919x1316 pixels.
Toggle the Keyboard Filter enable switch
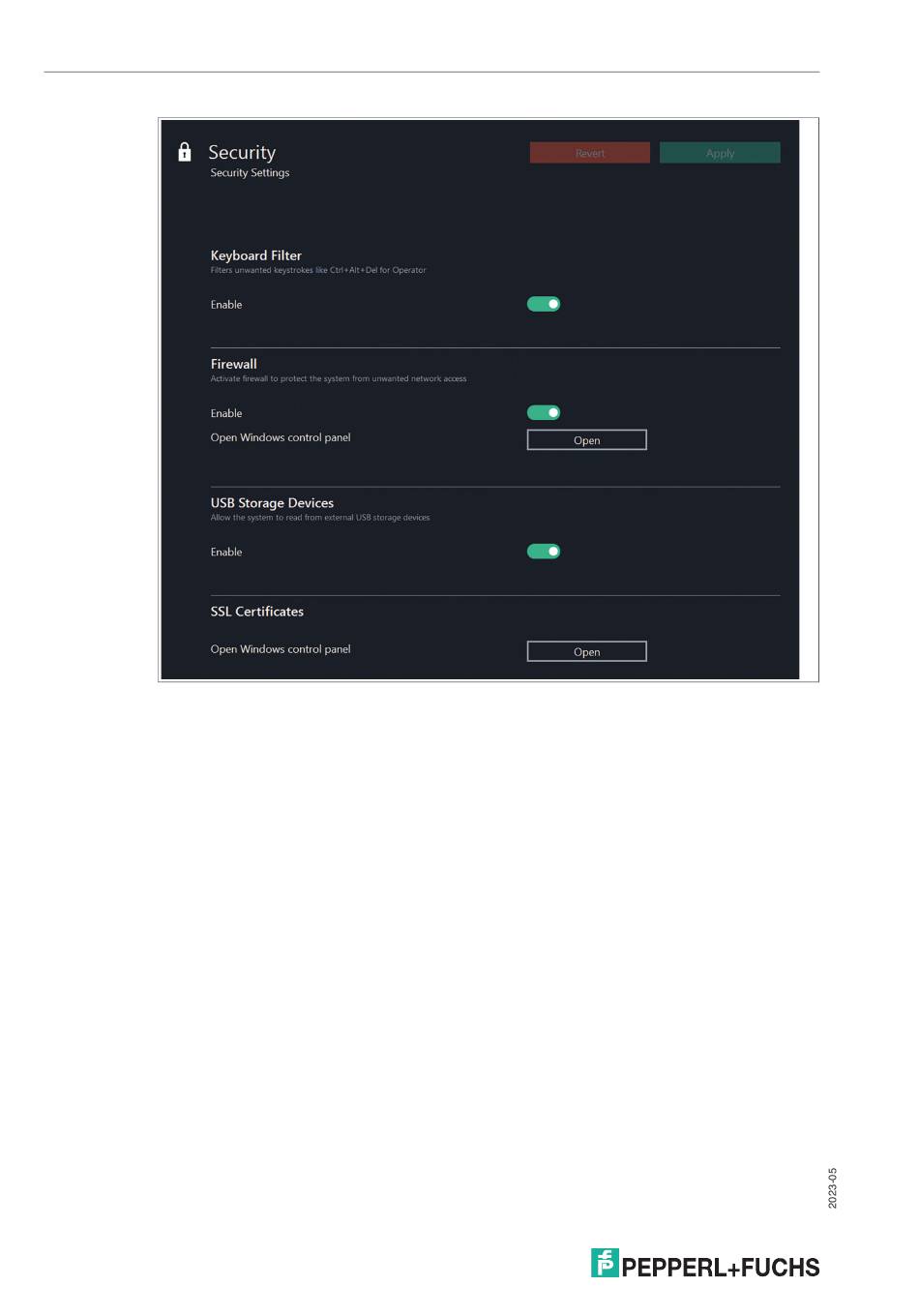(544, 304)
